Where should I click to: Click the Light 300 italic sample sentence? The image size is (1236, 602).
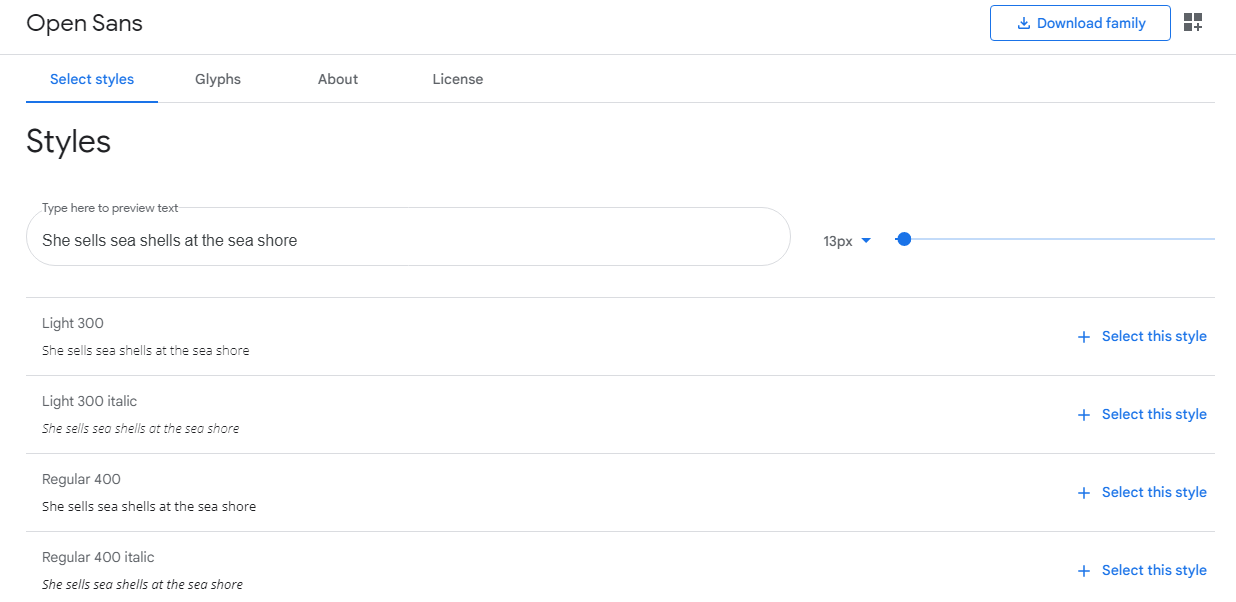point(141,429)
